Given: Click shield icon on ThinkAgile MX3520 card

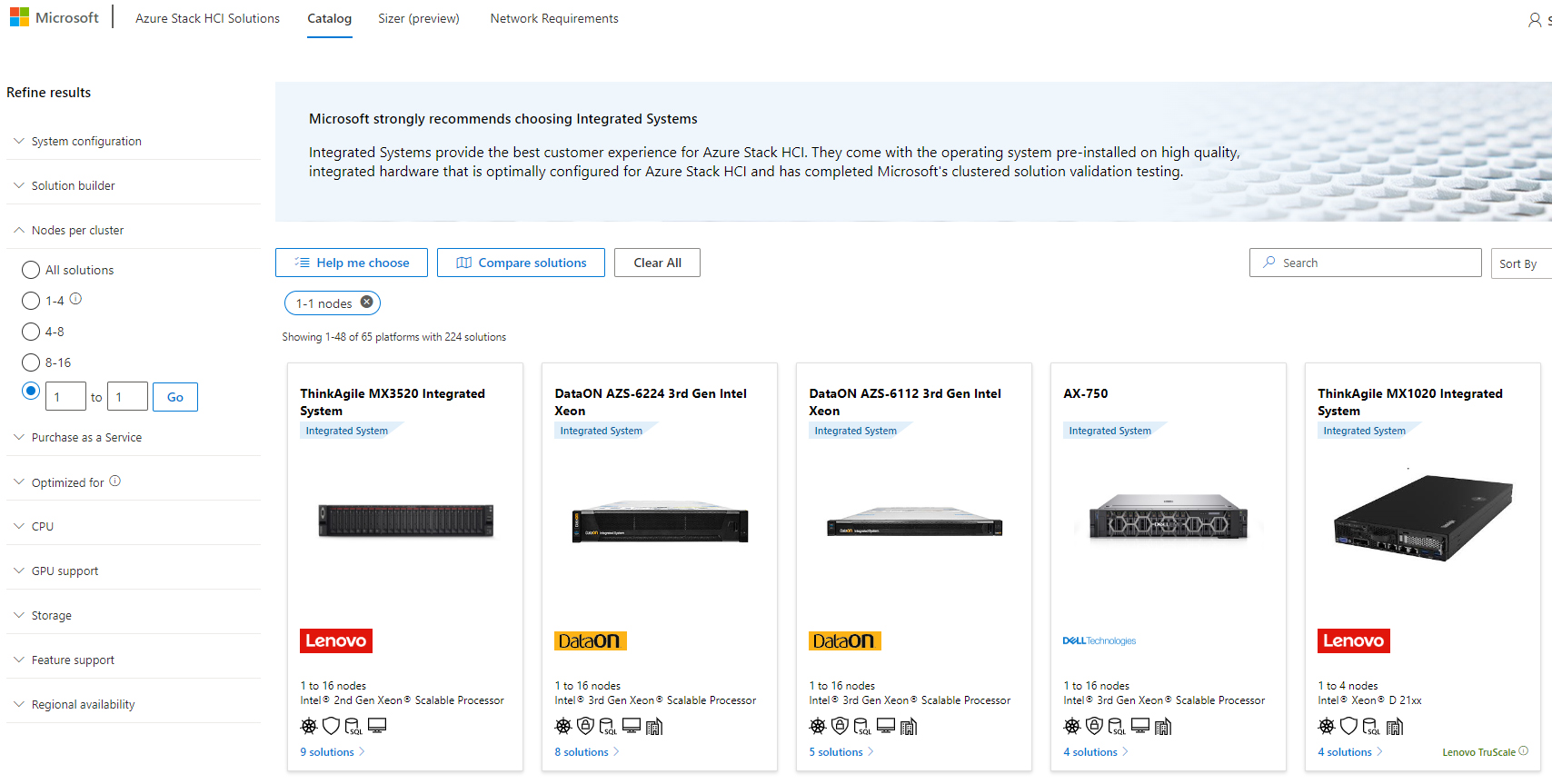Looking at the screenshot, I should coord(331,726).
